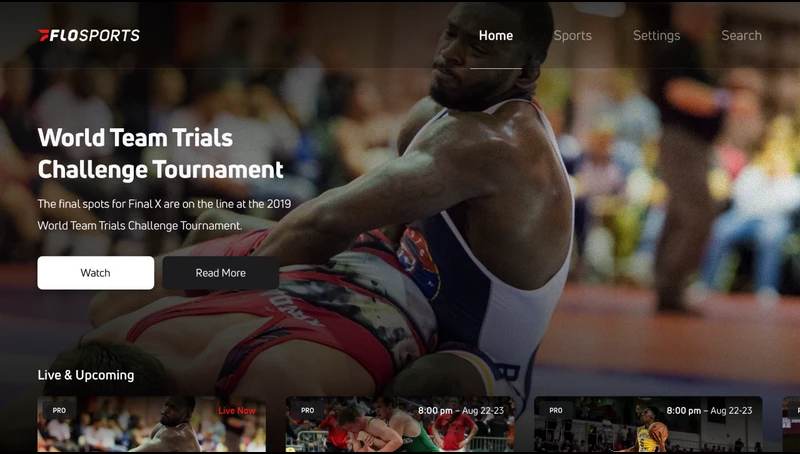Image resolution: width=800 pixels, height=454 pixels.
Task: Click the Live & Upcoming section heading
Action: (86, 375)
